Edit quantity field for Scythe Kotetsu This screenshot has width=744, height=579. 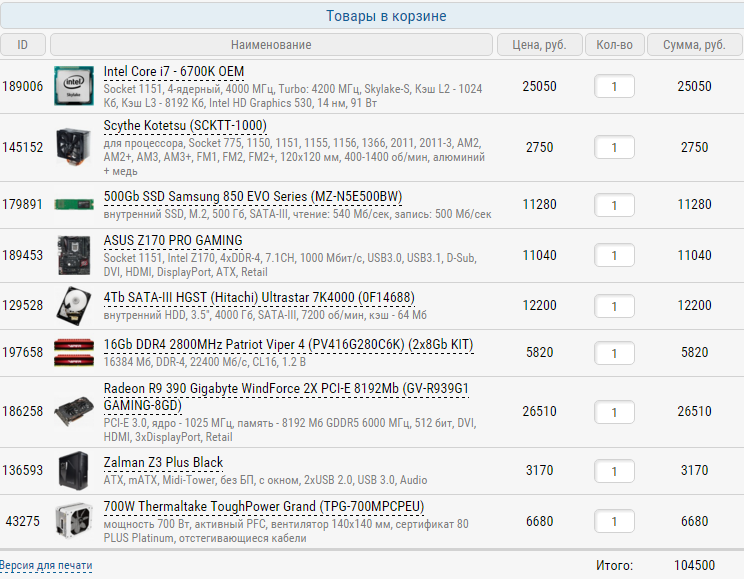614,147
